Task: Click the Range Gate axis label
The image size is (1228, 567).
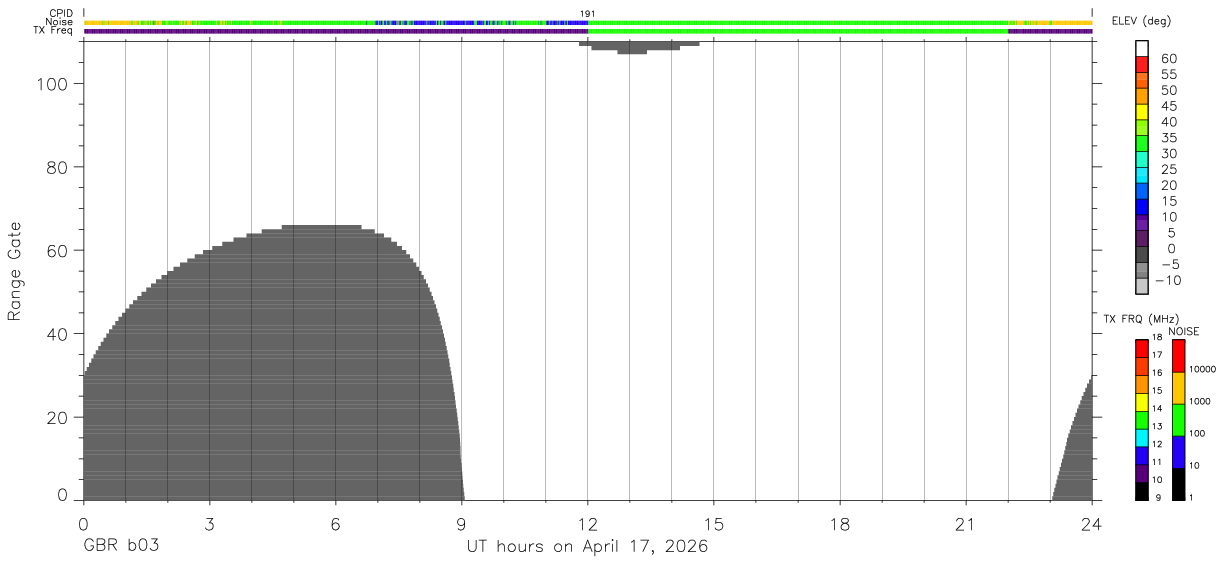Action: pyautogui.click(x=15, y=271)
